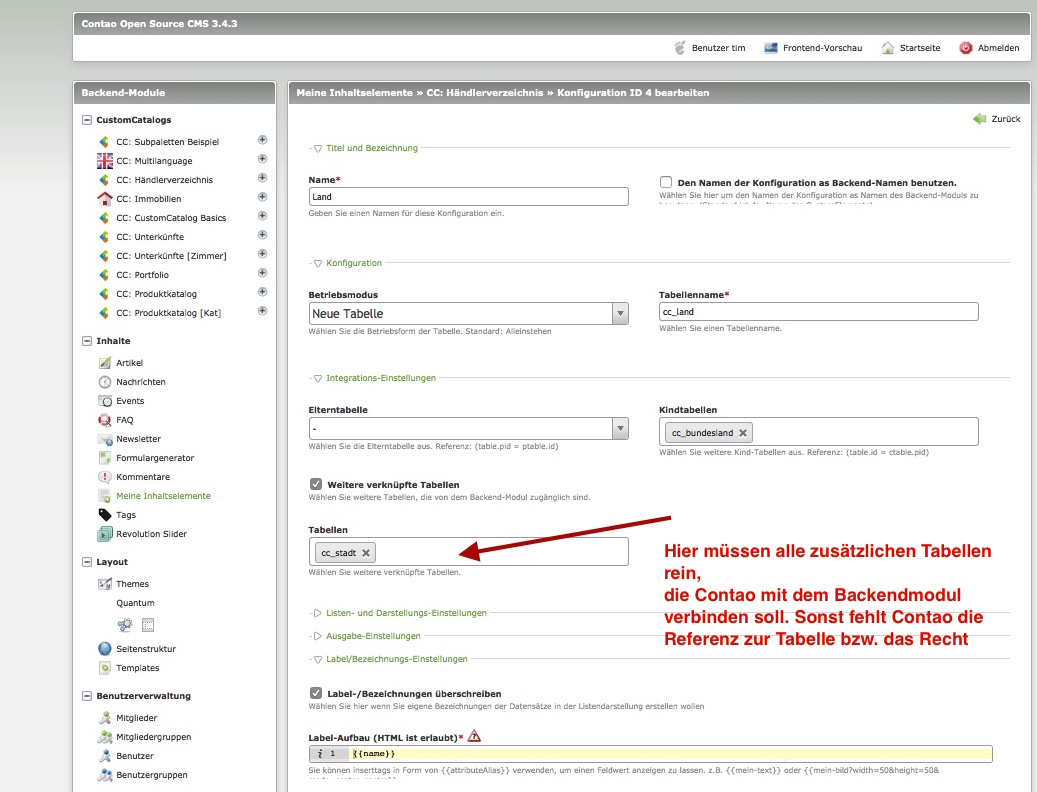This screenshot has height=792, width=1037.
Task: Open Nachrichten in the Inhalte menu
Action: point(140,382)
